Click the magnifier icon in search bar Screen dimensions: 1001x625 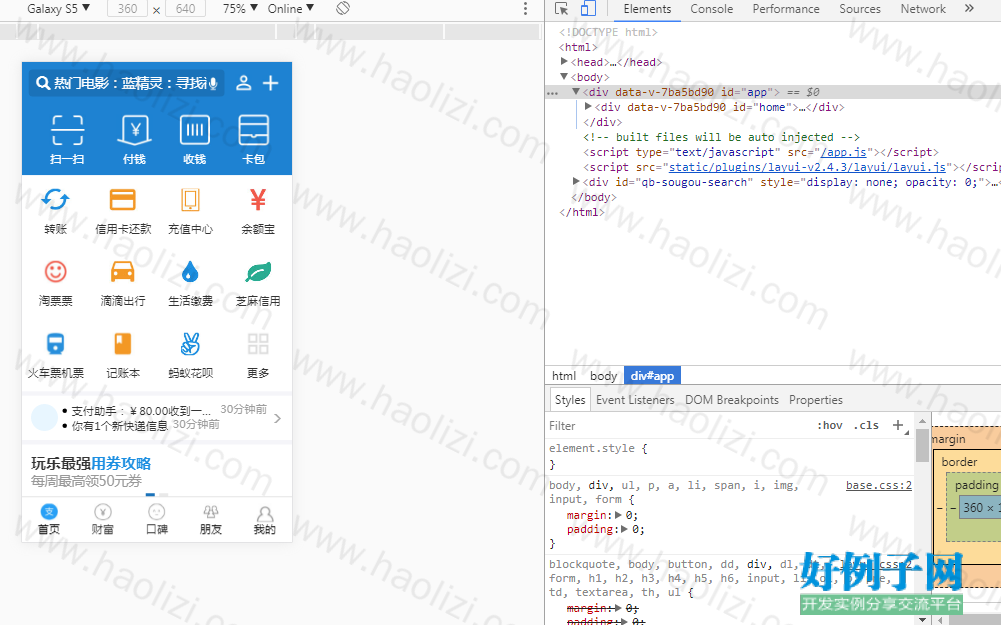pos(43,83)
